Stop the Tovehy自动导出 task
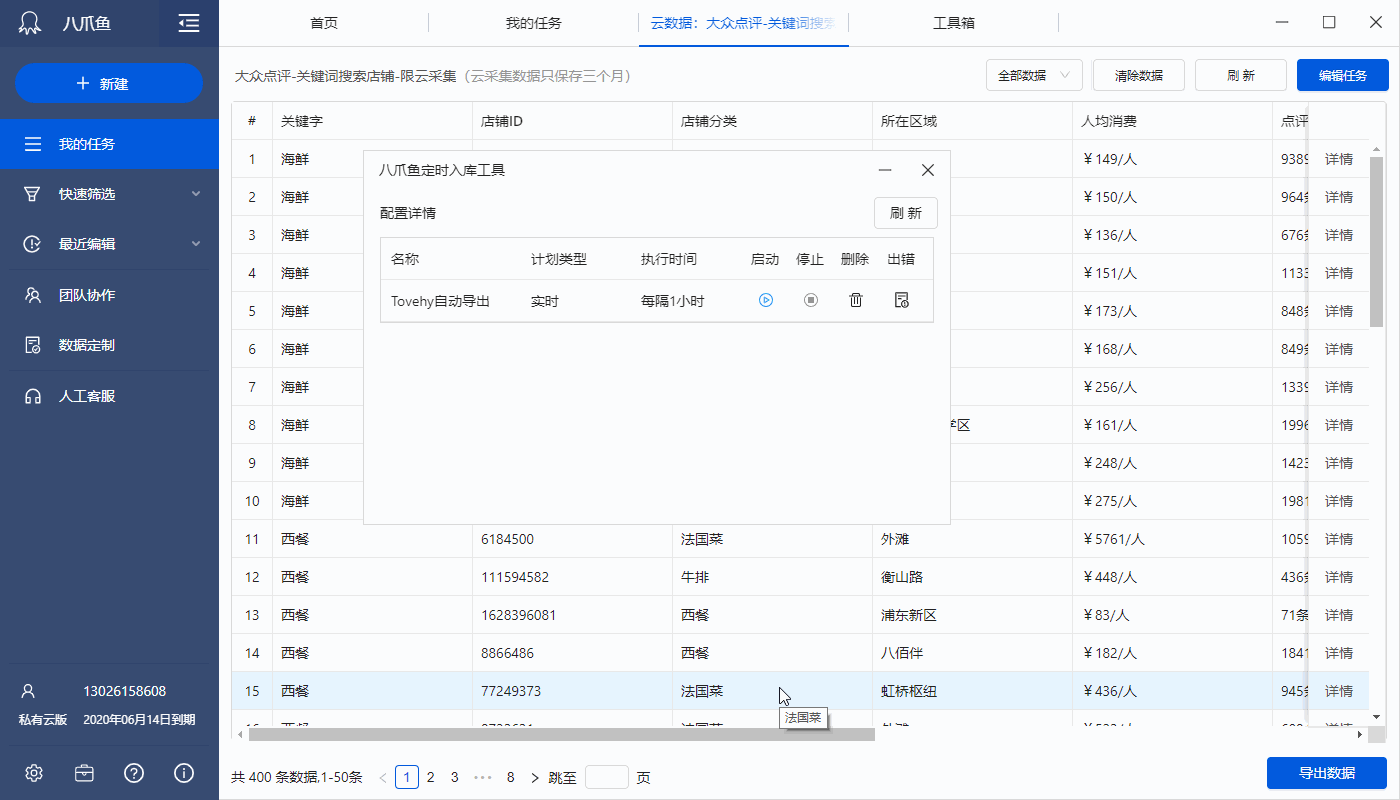Viewport: 1400px width, 800px height. pos(810,299)
